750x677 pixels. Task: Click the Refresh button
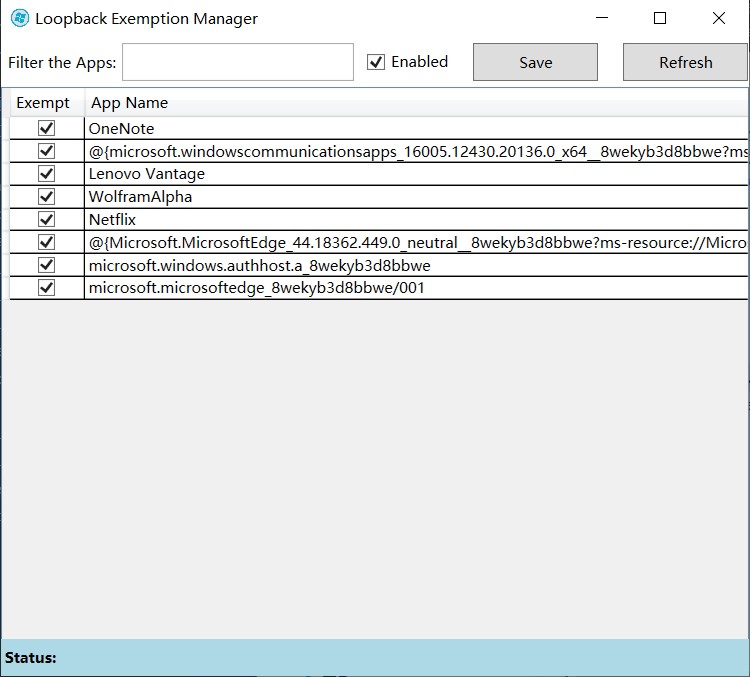coord(685,62)
